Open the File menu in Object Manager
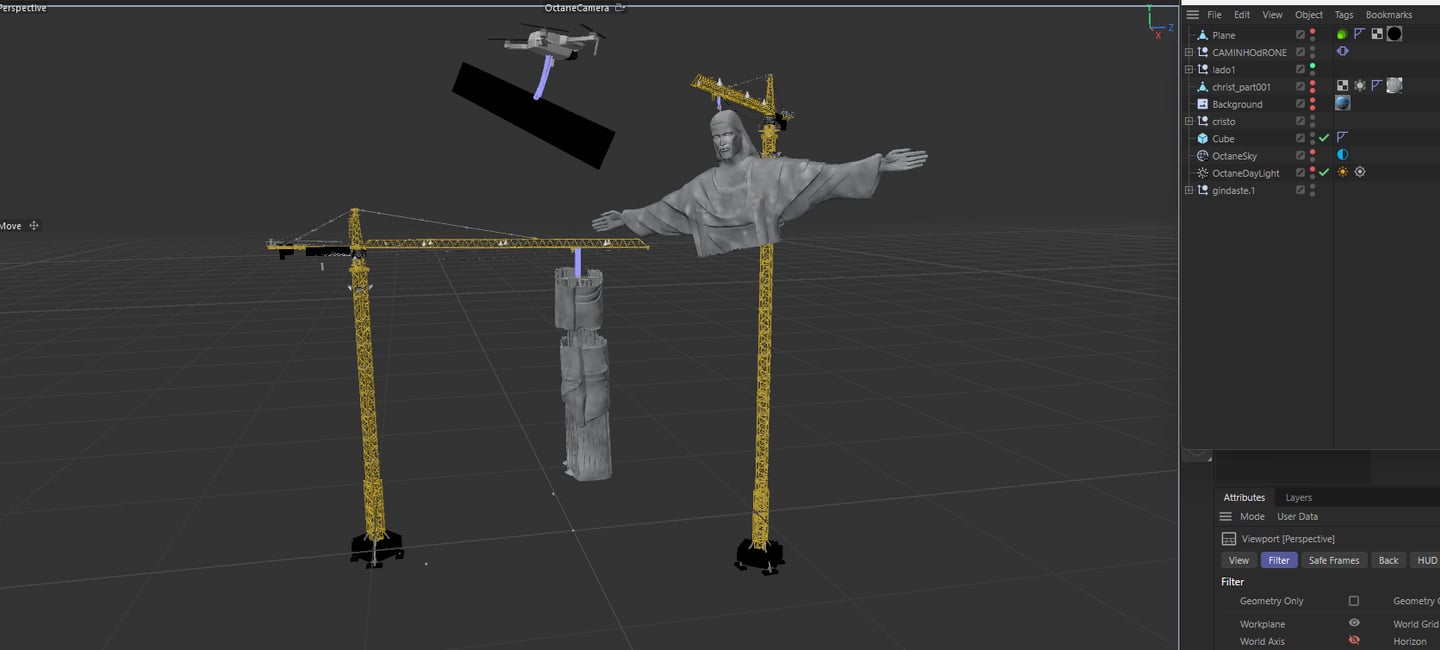Image resolution: width=1440 pixels, height=650 pixels. click(1214, 15)
